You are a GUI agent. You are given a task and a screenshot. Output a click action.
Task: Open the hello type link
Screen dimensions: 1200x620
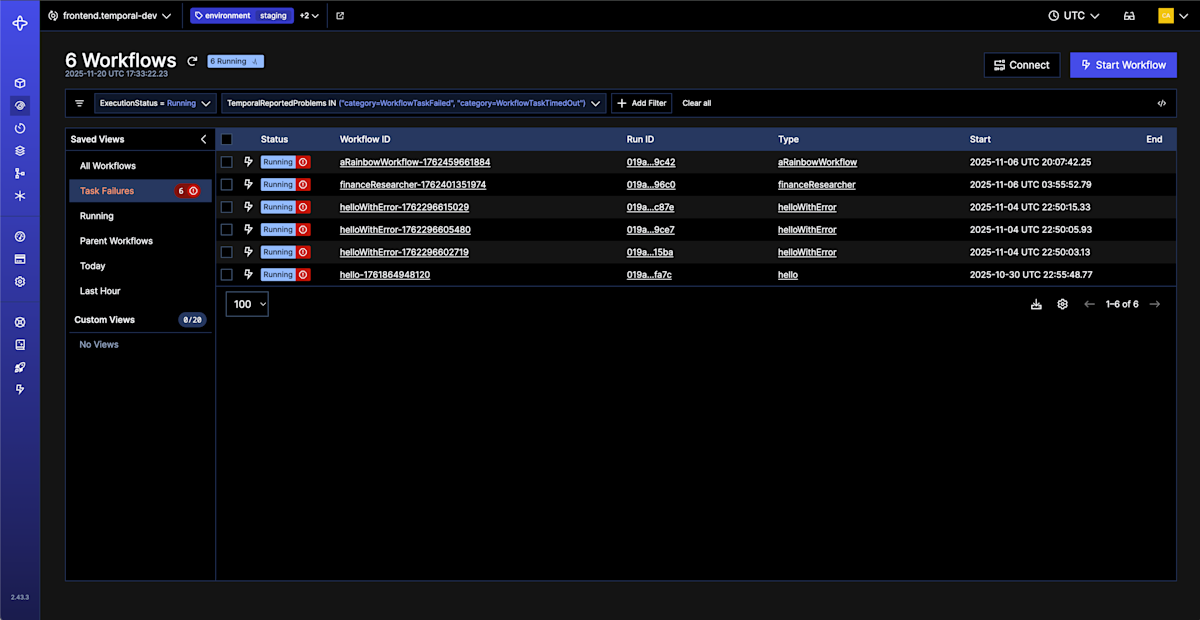click(x=788, y=275)
